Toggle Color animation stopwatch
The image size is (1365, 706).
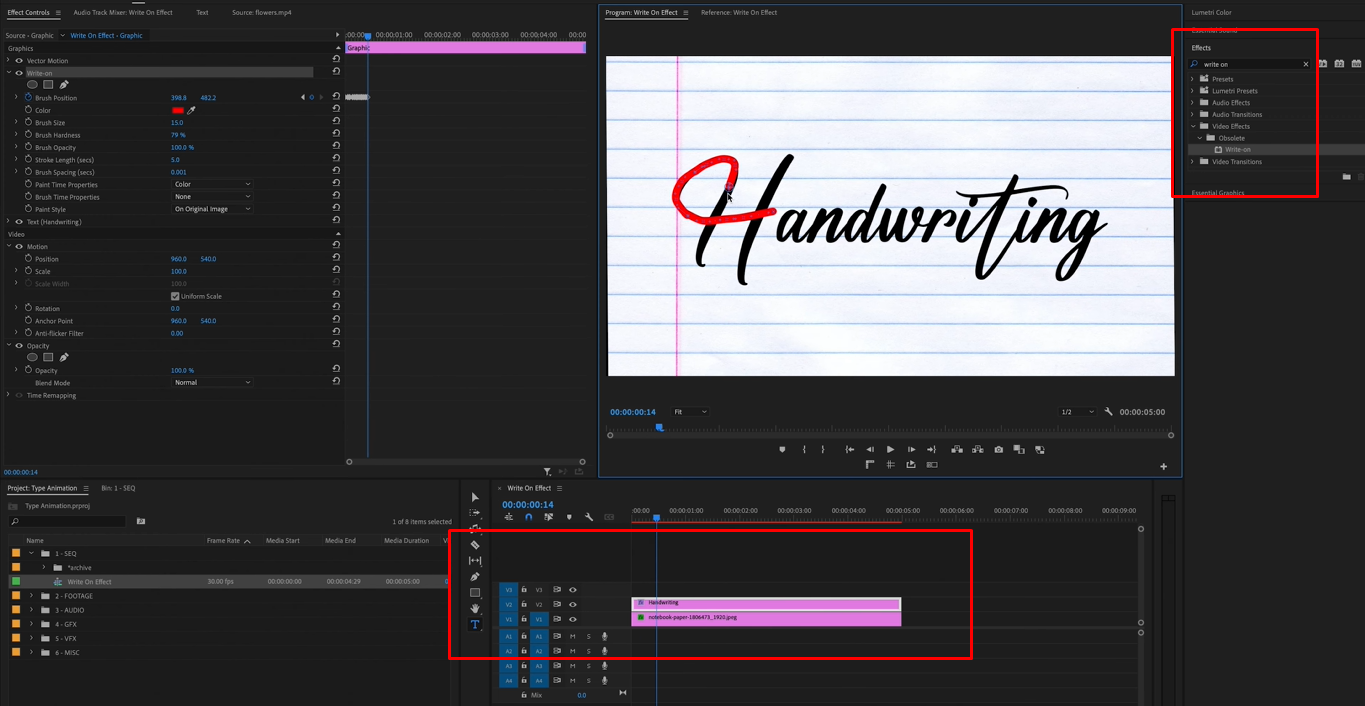click(x=28, y=110)
